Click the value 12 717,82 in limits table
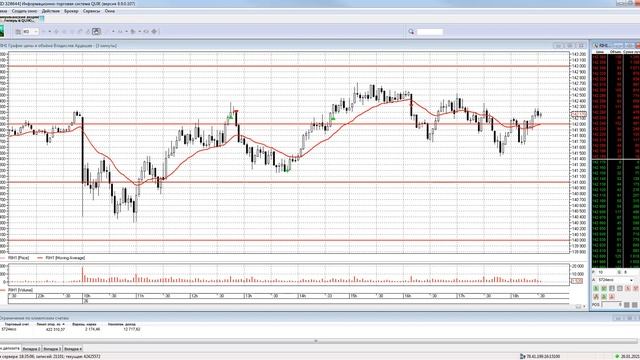640x360 pixels. point(132,329)
